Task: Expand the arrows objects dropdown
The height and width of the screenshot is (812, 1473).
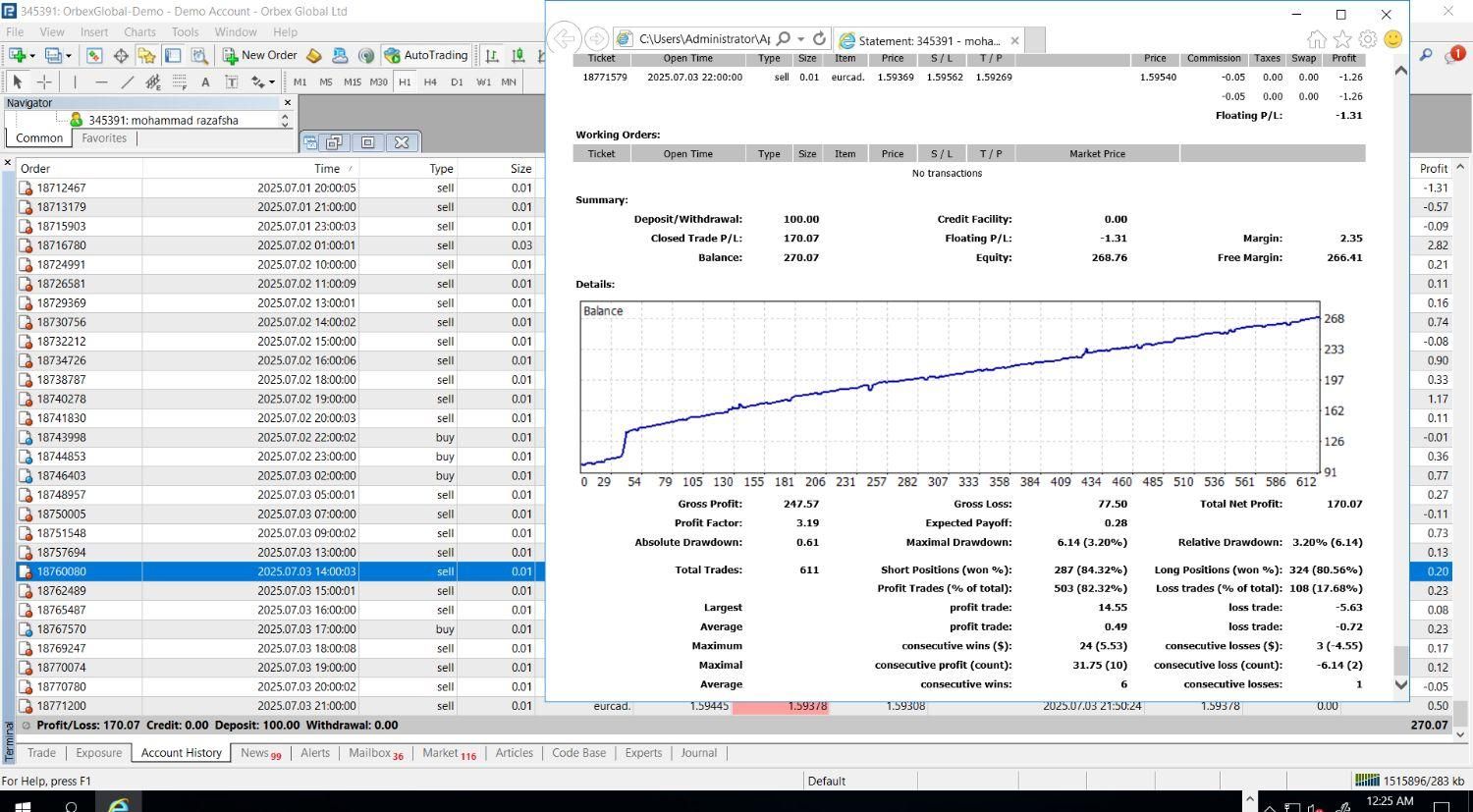Action: pos(271,82)
